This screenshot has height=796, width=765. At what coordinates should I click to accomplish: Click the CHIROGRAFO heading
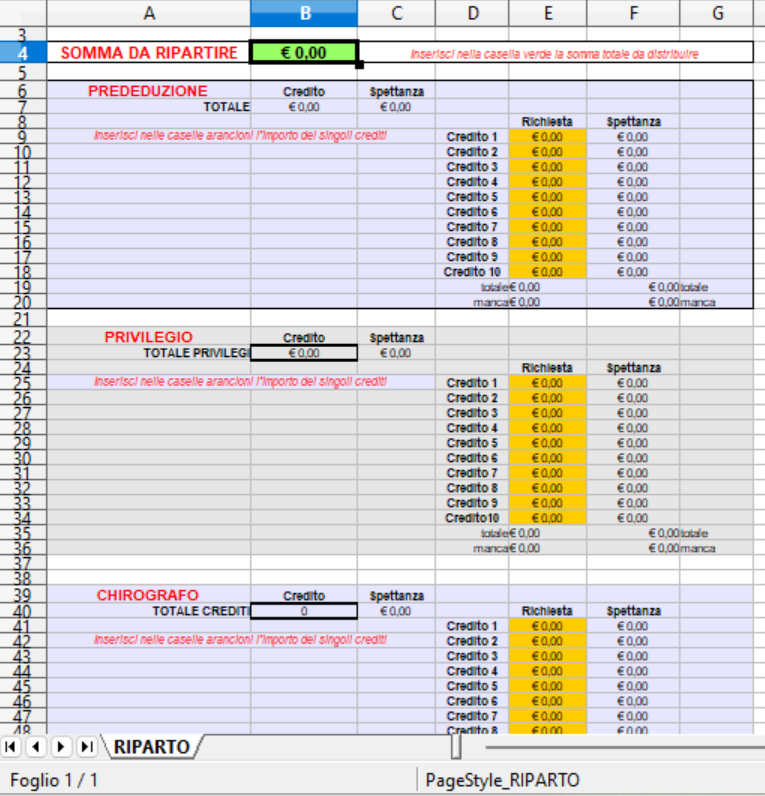coord(148,595)
